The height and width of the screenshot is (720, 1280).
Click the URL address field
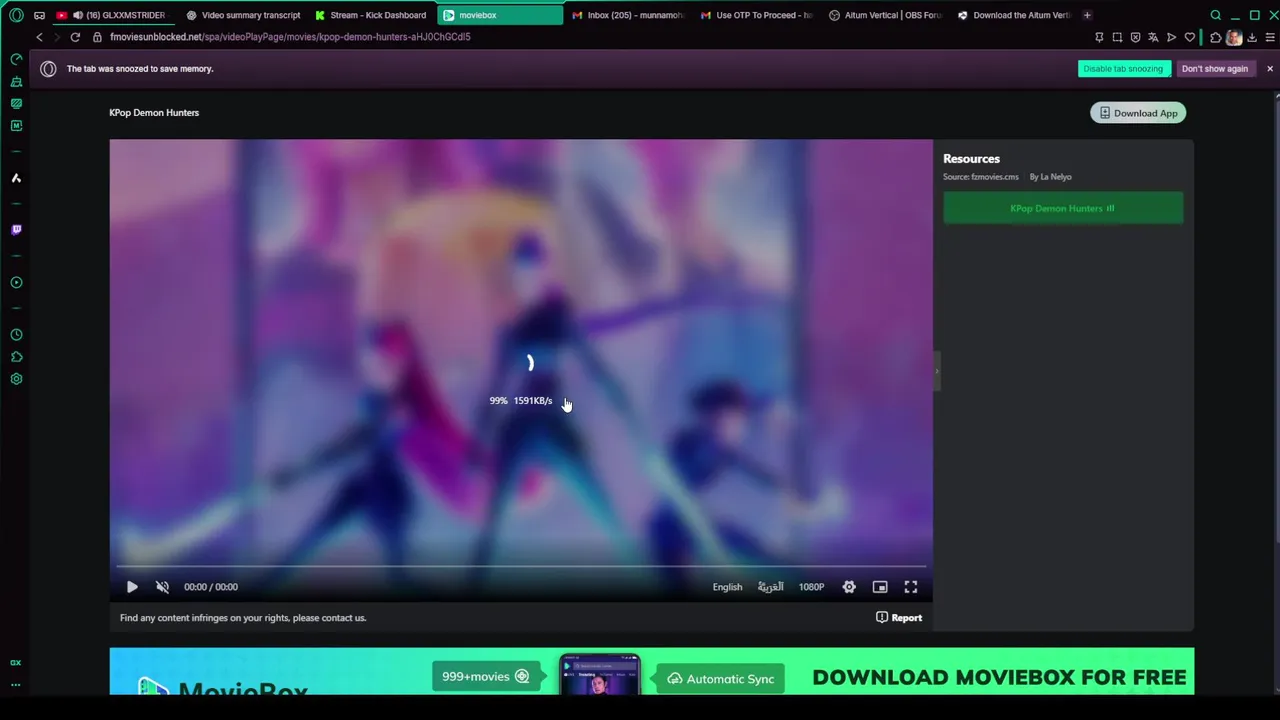click(x=590, y=37)
